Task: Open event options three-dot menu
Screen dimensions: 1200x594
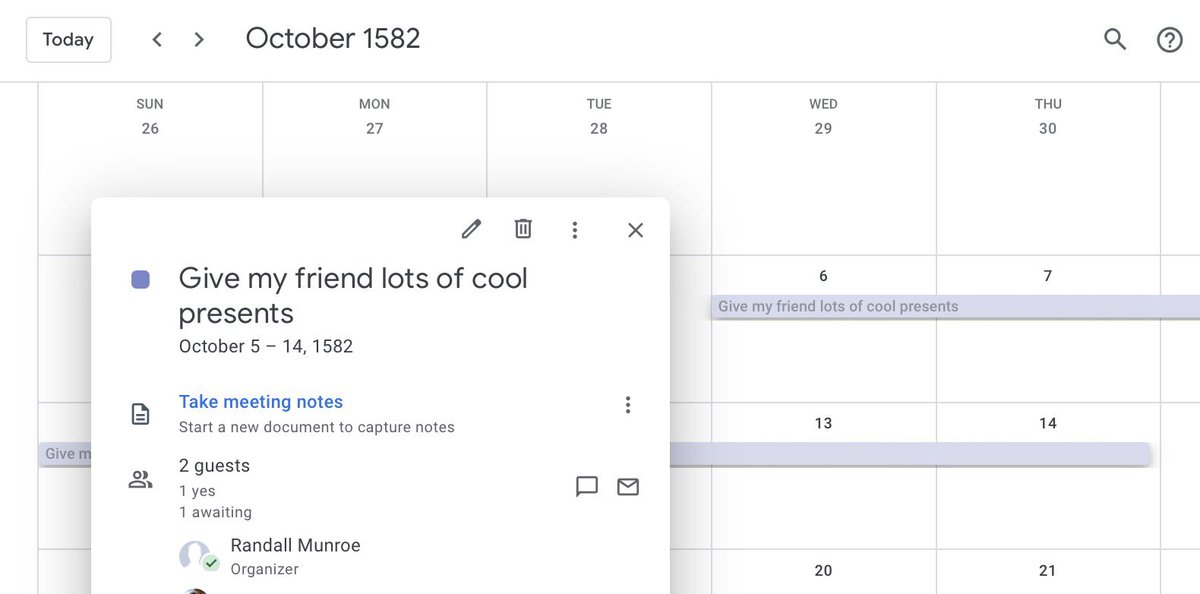Action: [x=575, y=230]
